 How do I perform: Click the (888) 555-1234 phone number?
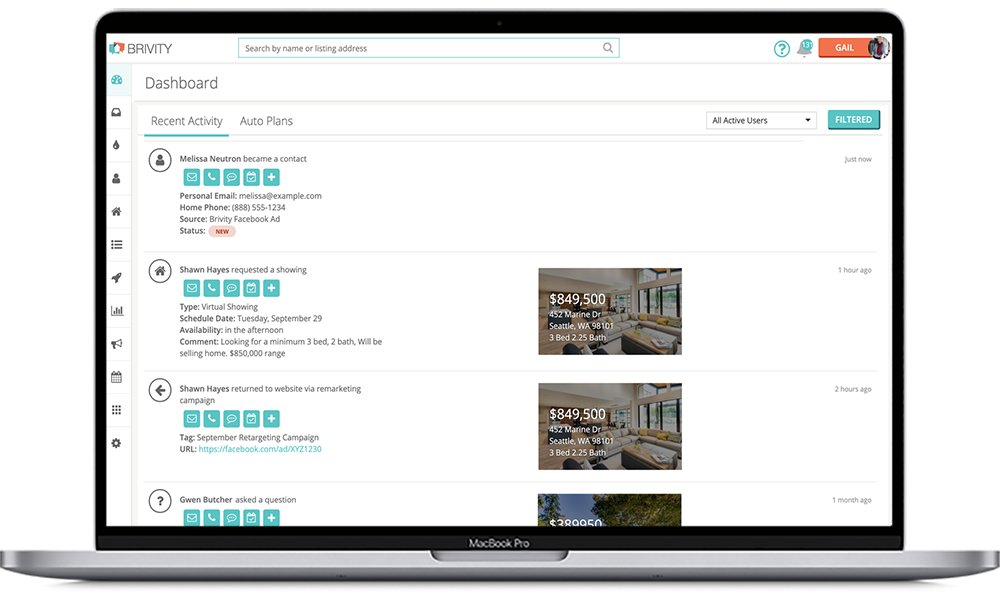point(258,207)
